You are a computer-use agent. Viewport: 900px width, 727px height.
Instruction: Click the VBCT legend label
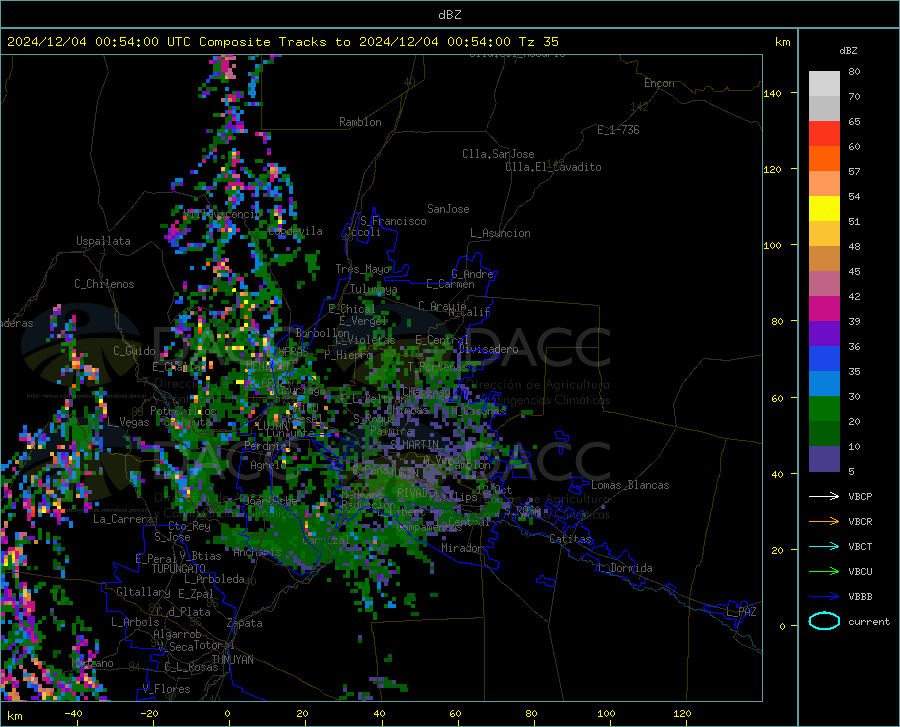pos(860,547)
